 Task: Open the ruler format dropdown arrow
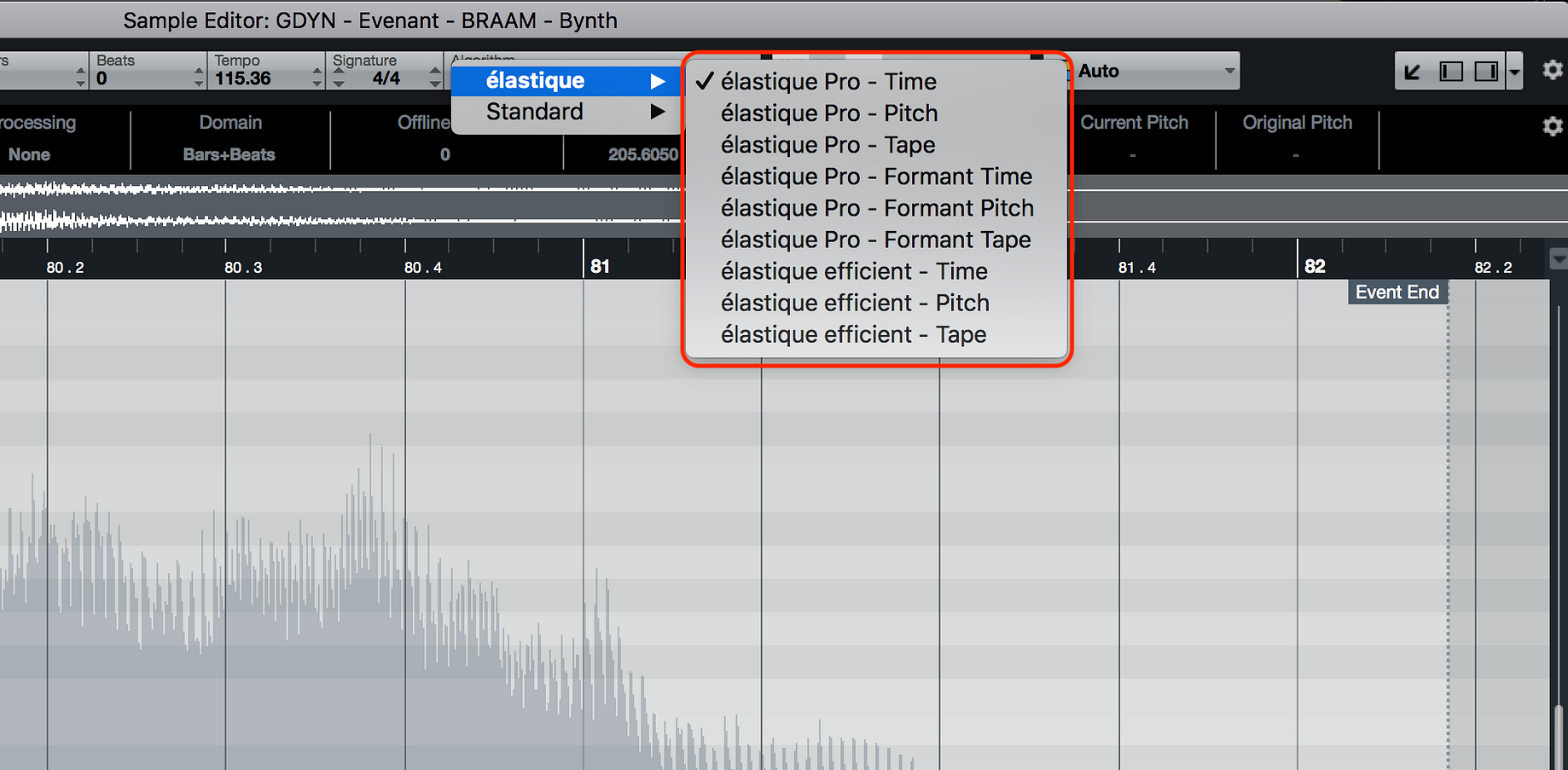tap(1559, 258)
